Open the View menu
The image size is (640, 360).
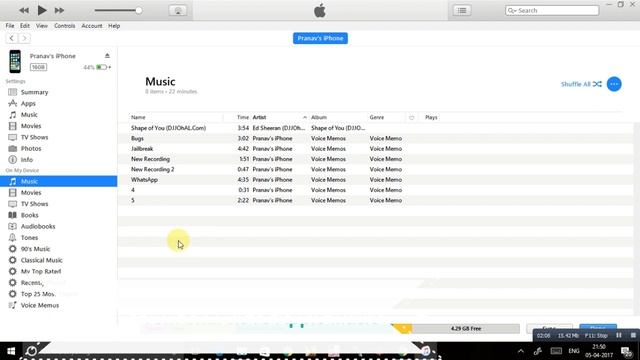pyautogui.click(x=42, y=26)
